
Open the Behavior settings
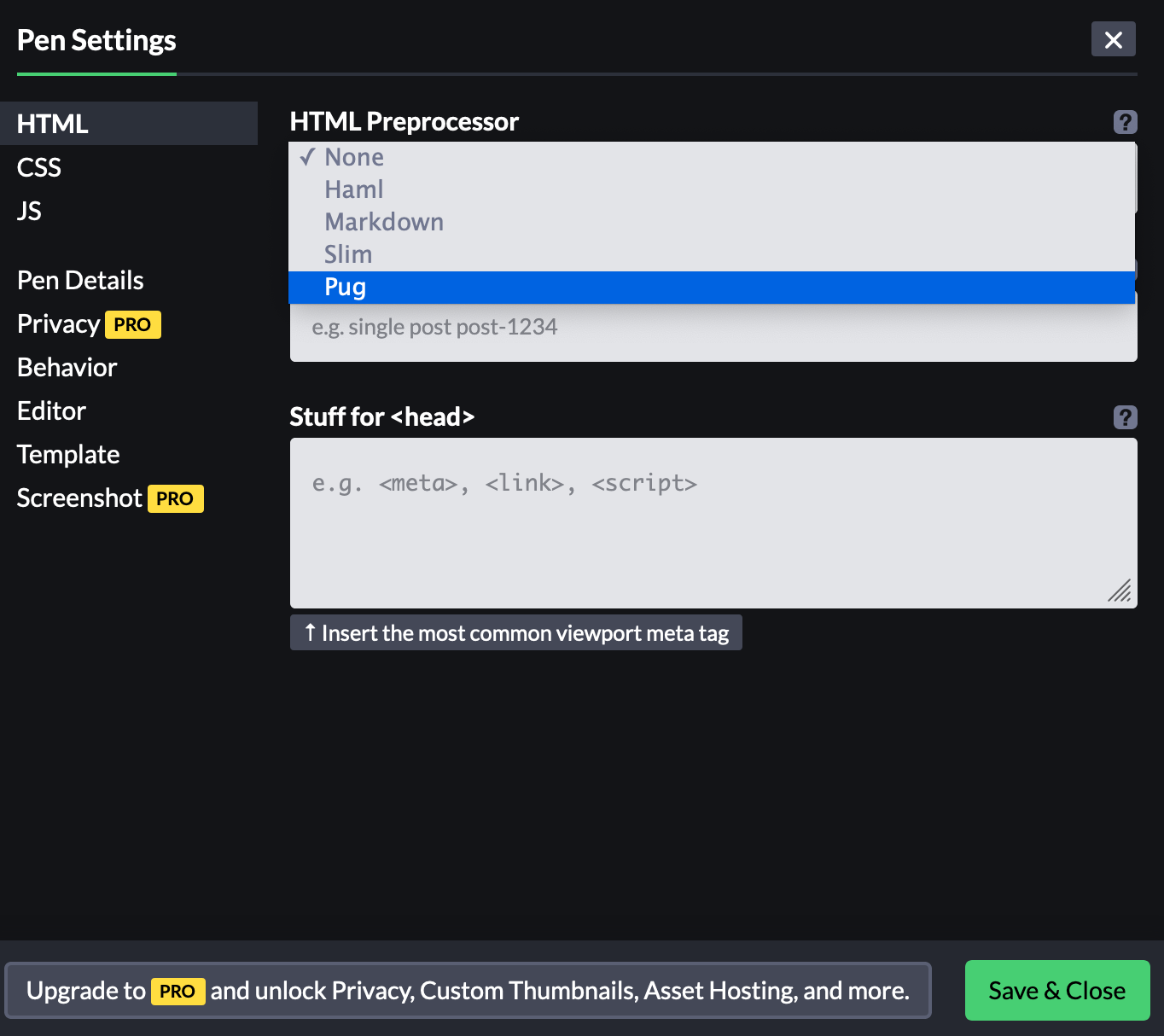point(67,368)
